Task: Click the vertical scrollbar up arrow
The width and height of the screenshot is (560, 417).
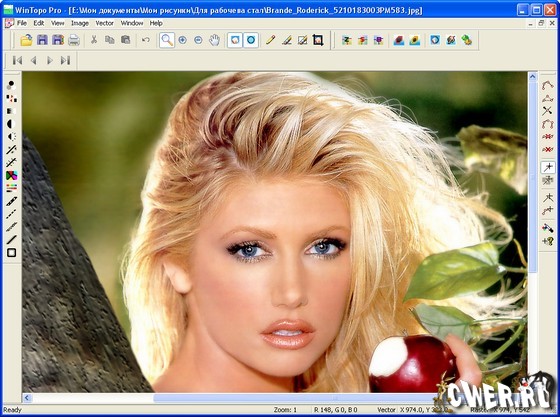Action: (532, 76)
